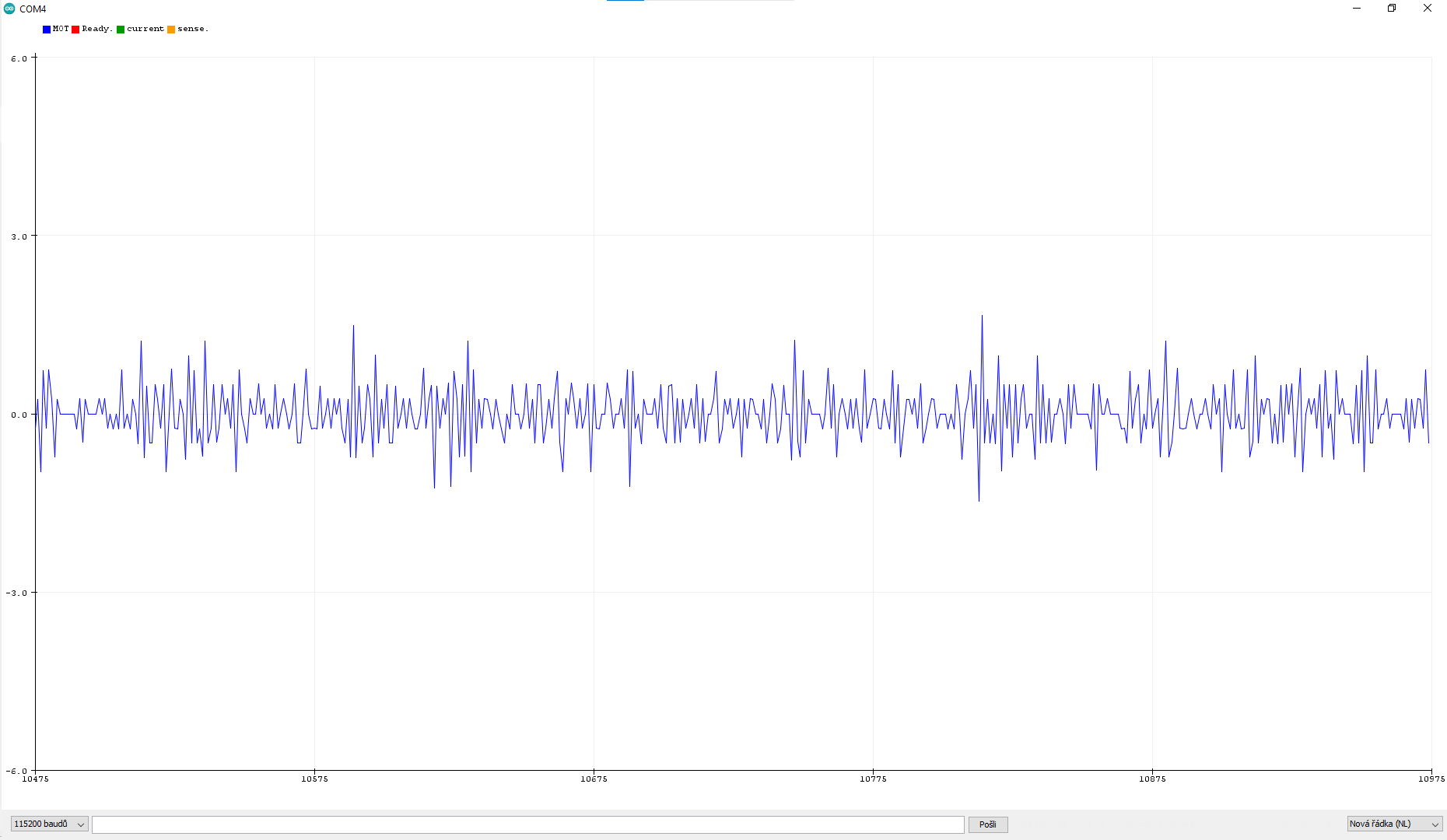Click the 10975 x-axis label

tap(1431, 779)
